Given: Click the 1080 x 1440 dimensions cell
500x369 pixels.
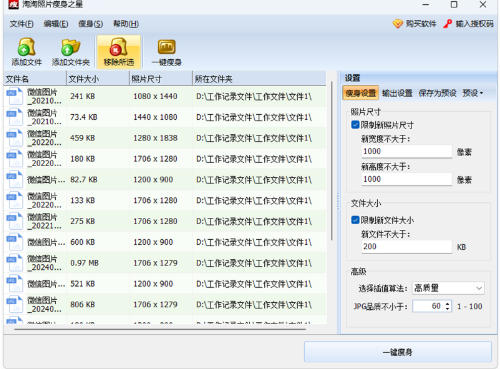Looking at the screenshot, I should pos(155,96).
